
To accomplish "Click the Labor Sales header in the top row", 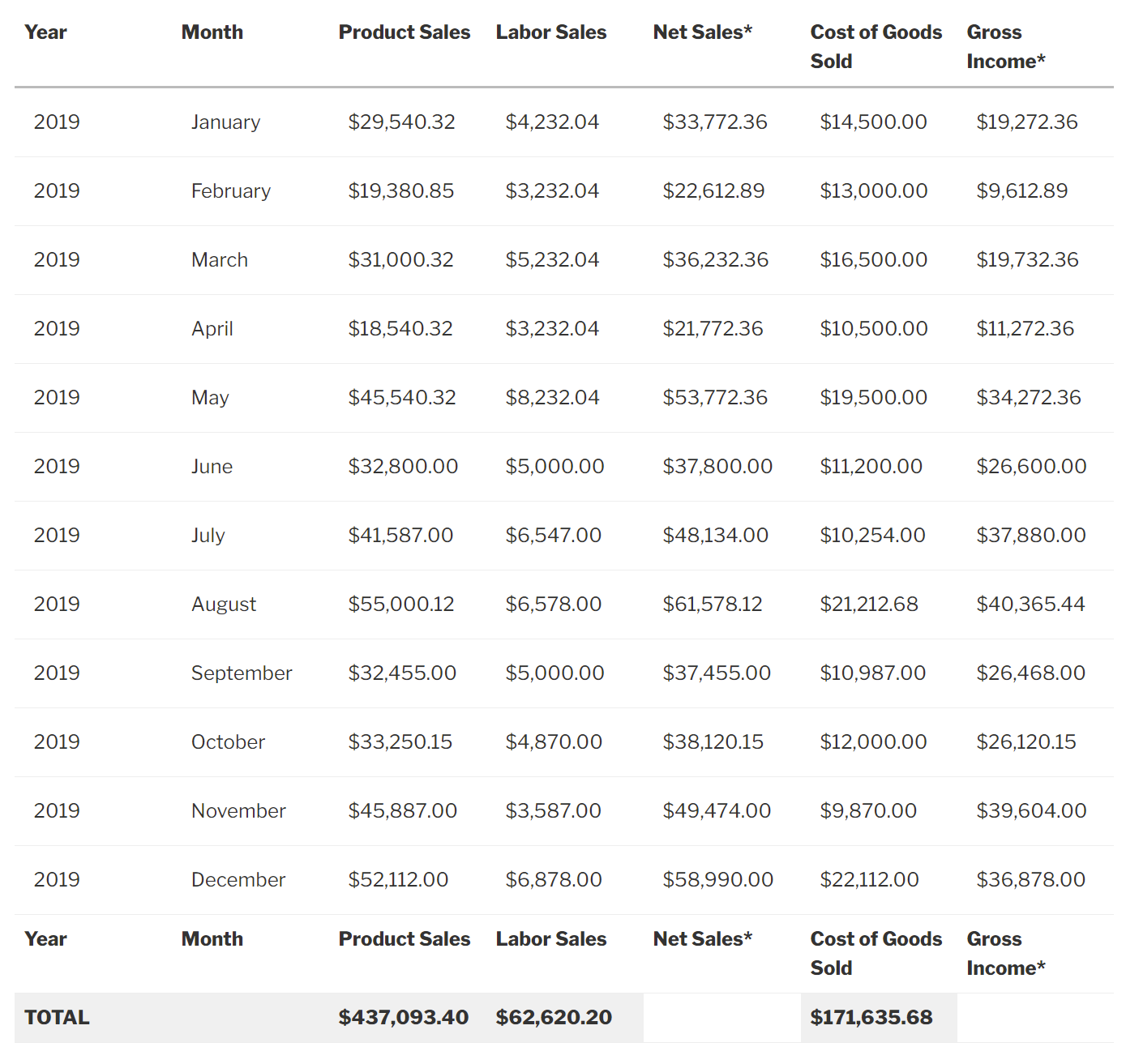I will [x=550, y=32].
